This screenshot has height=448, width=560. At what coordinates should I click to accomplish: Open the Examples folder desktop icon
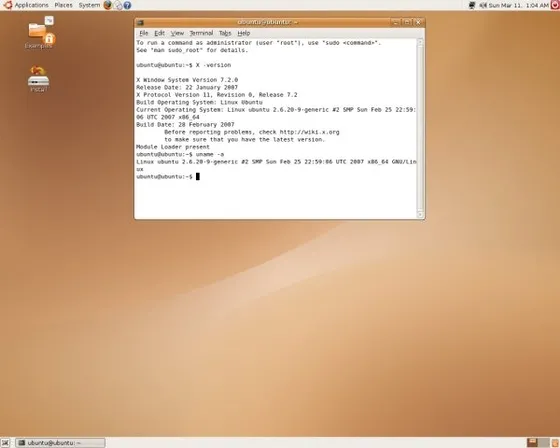[39, 33]
